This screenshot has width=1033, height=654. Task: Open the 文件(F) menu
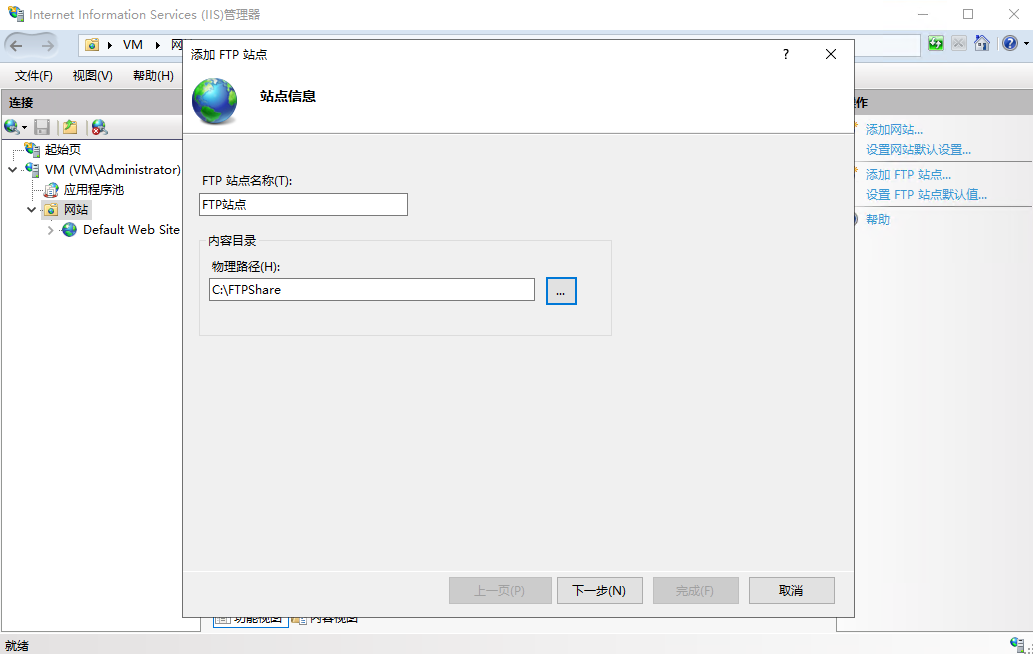pos(34,76)
